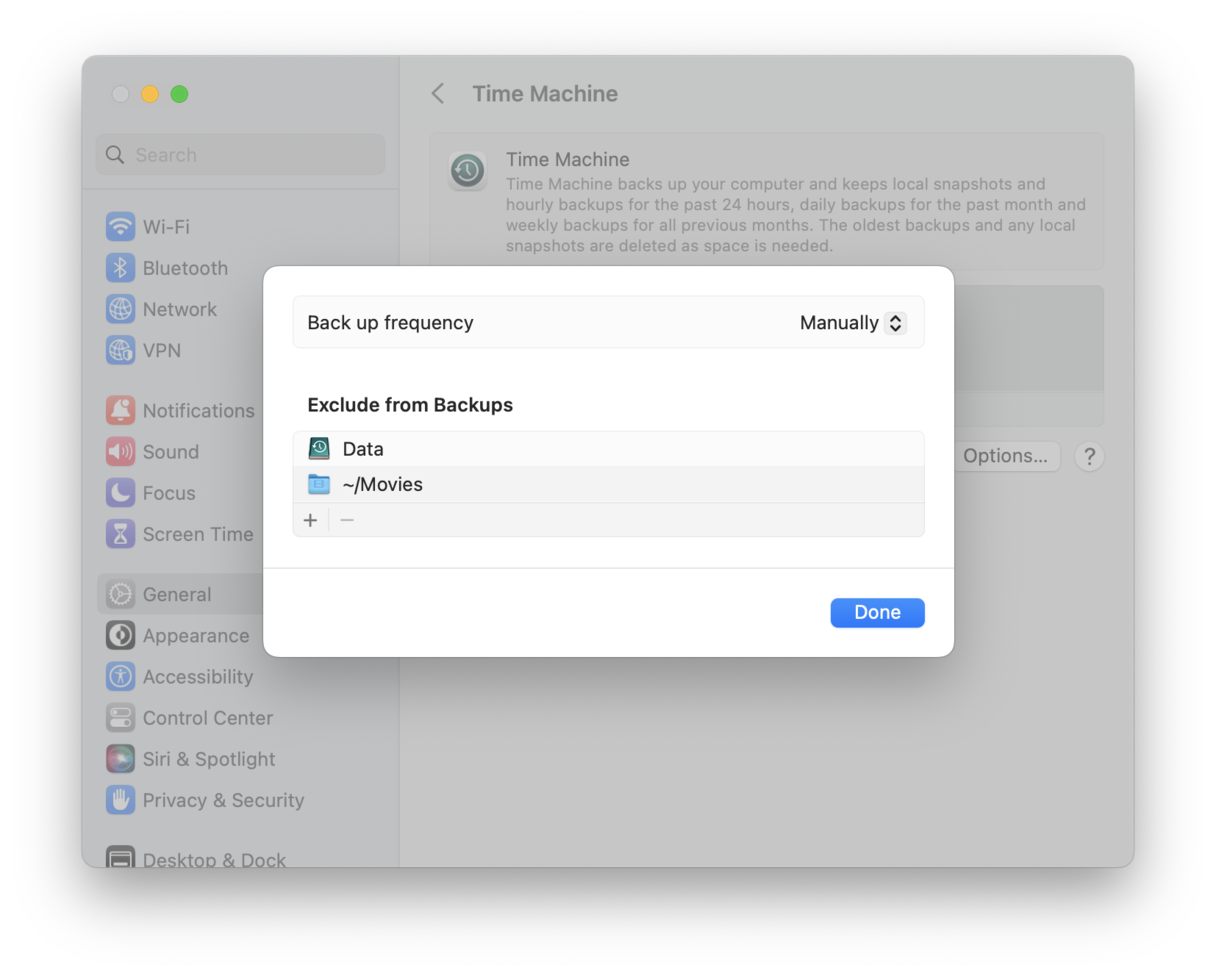Click the Search field in sidebar

240,155
